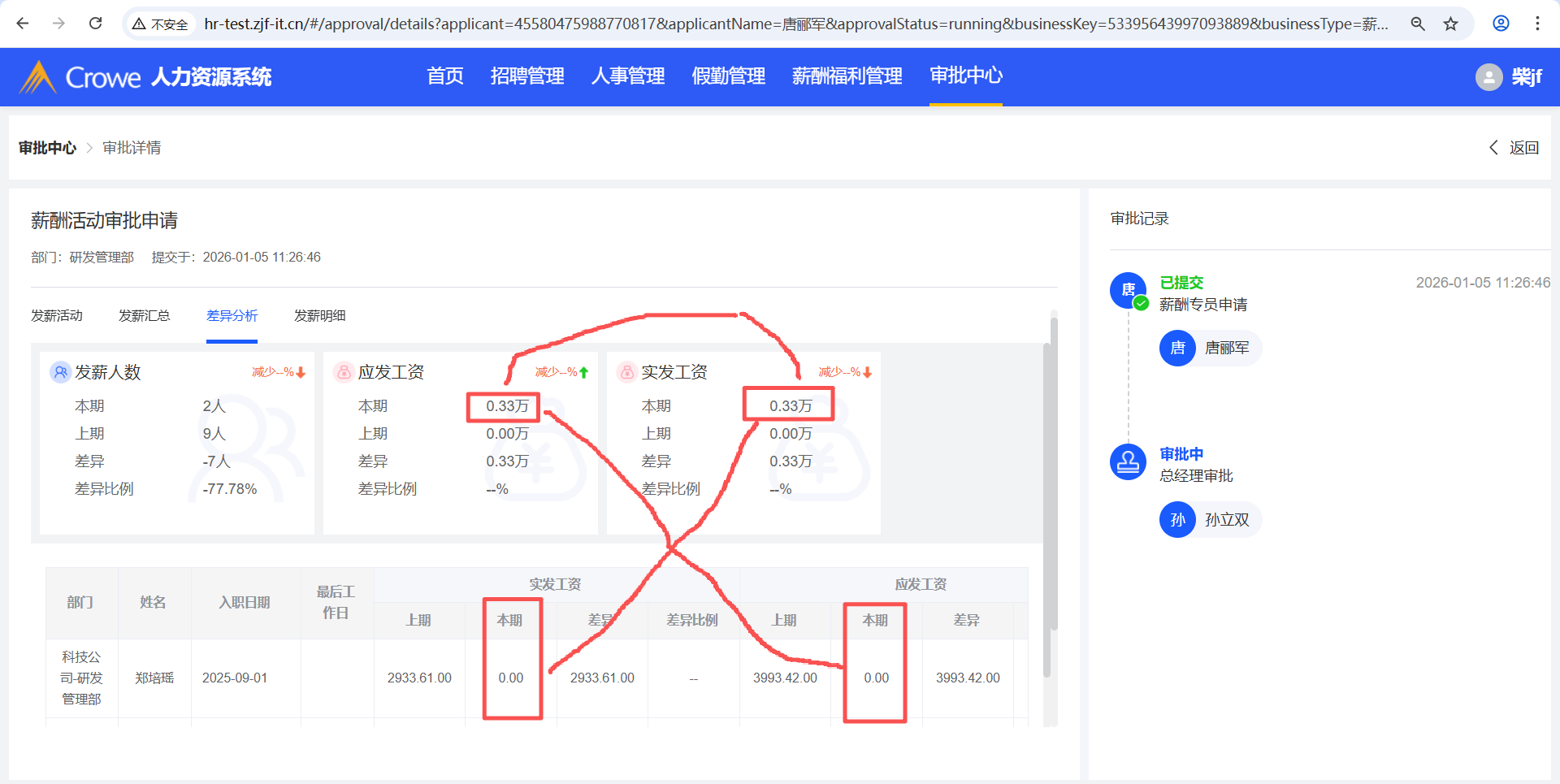
Task: Go to 首页 in the top navigation
Action: point(445,76)
